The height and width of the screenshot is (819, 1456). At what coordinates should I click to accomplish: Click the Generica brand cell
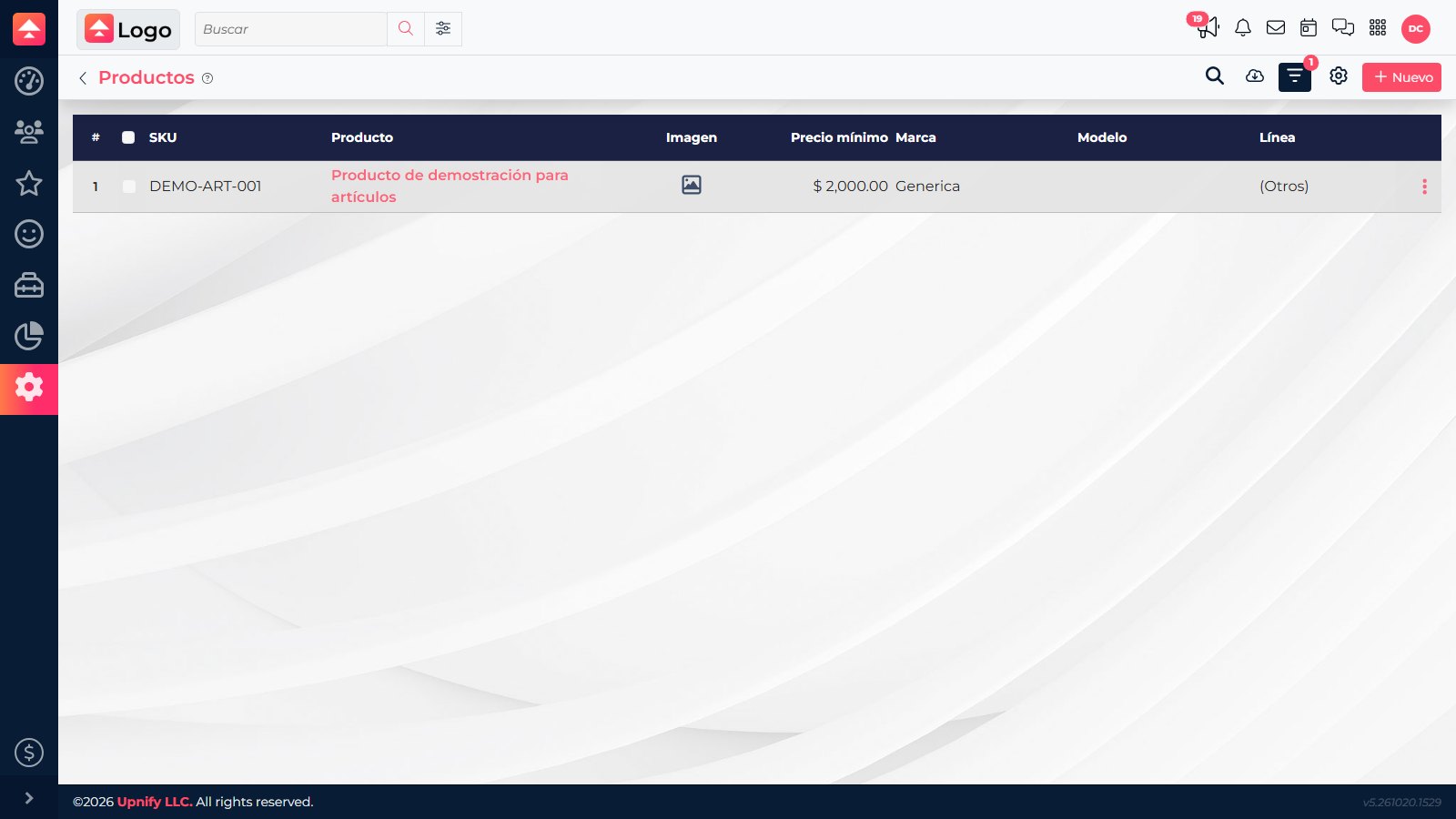(x=927, y=186)
